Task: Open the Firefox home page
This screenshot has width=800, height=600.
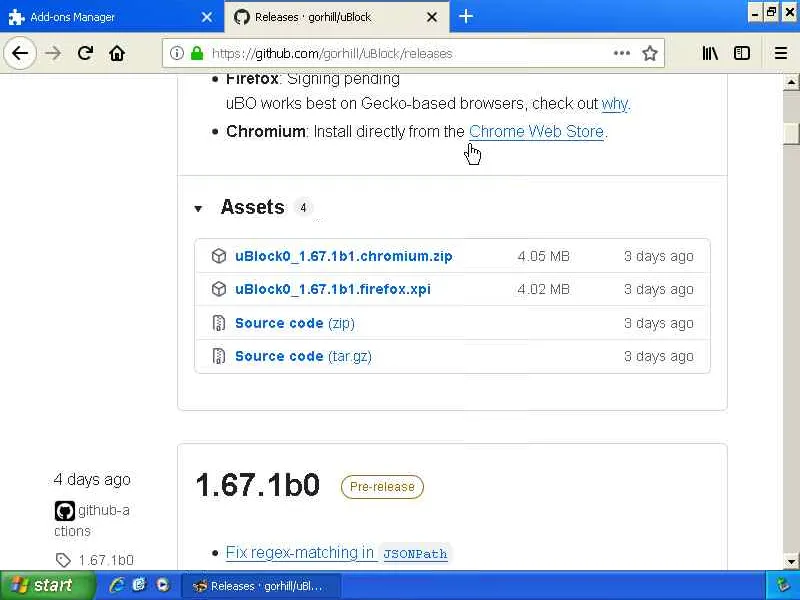Action: [117, 53]
